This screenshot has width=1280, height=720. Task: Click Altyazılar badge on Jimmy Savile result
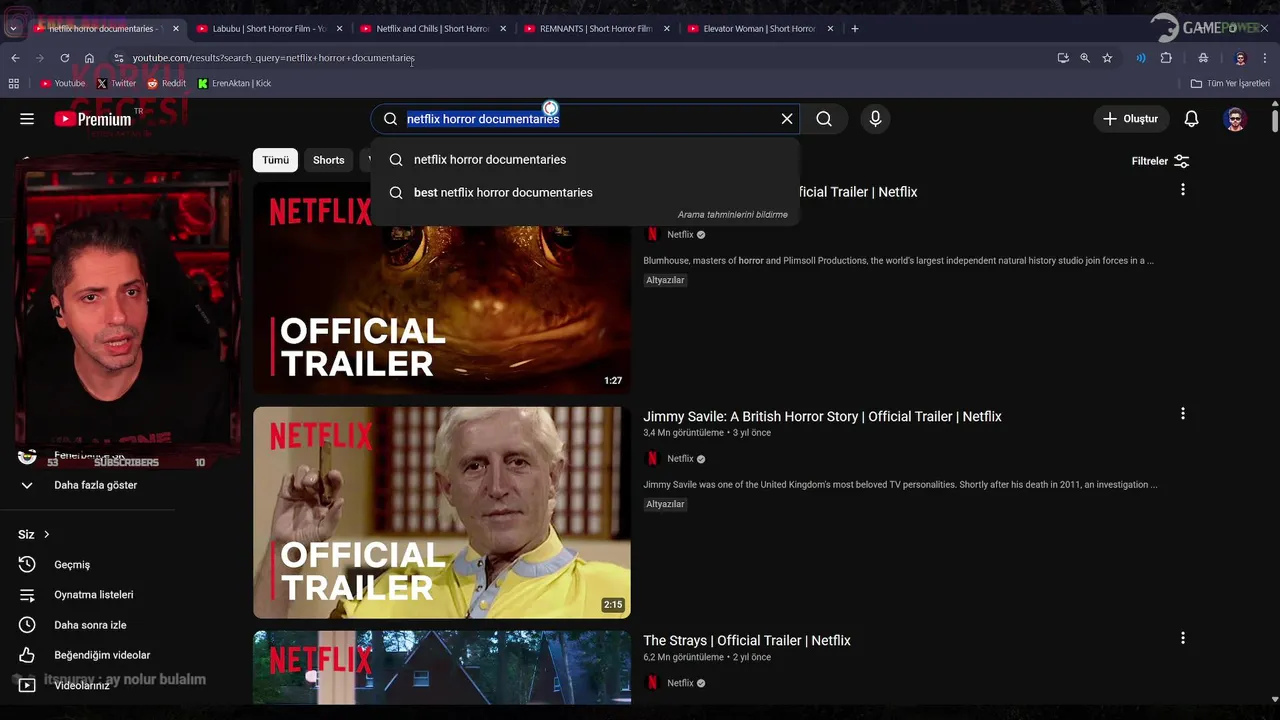665,504
